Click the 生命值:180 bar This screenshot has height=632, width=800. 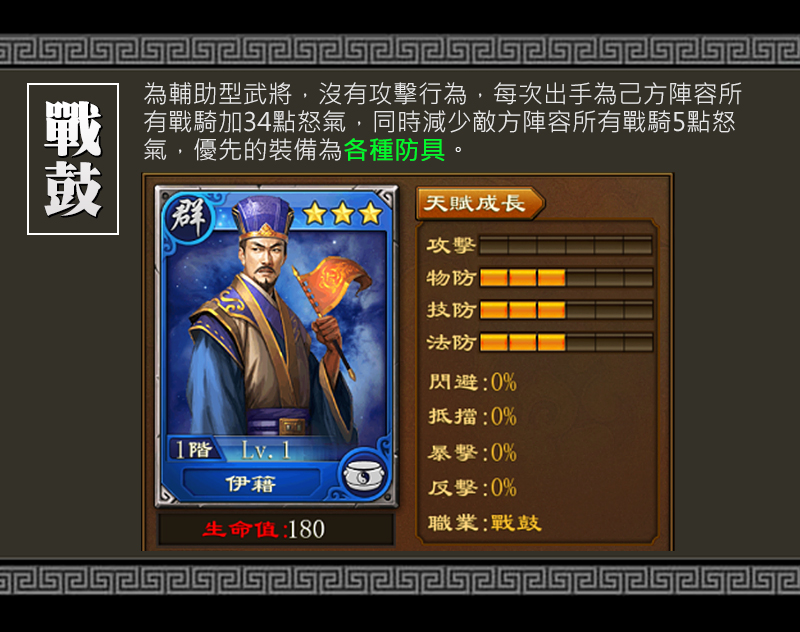pos(276,529)
